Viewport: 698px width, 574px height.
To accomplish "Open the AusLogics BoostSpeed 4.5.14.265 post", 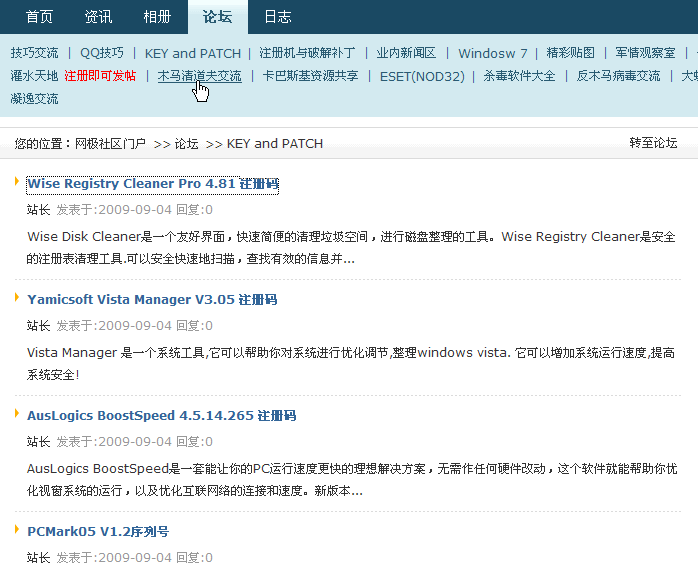I will [x=162, y=415].
